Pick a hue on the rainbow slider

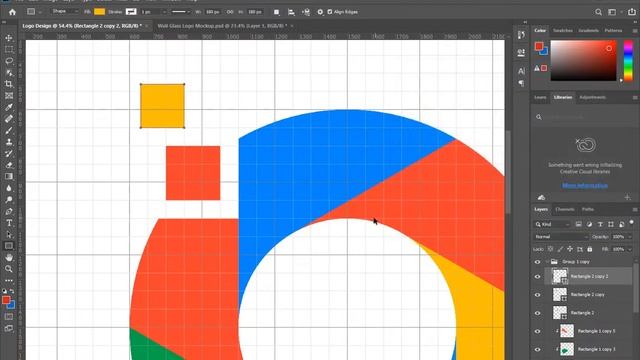pyautogui.click(x=628, y=60)
